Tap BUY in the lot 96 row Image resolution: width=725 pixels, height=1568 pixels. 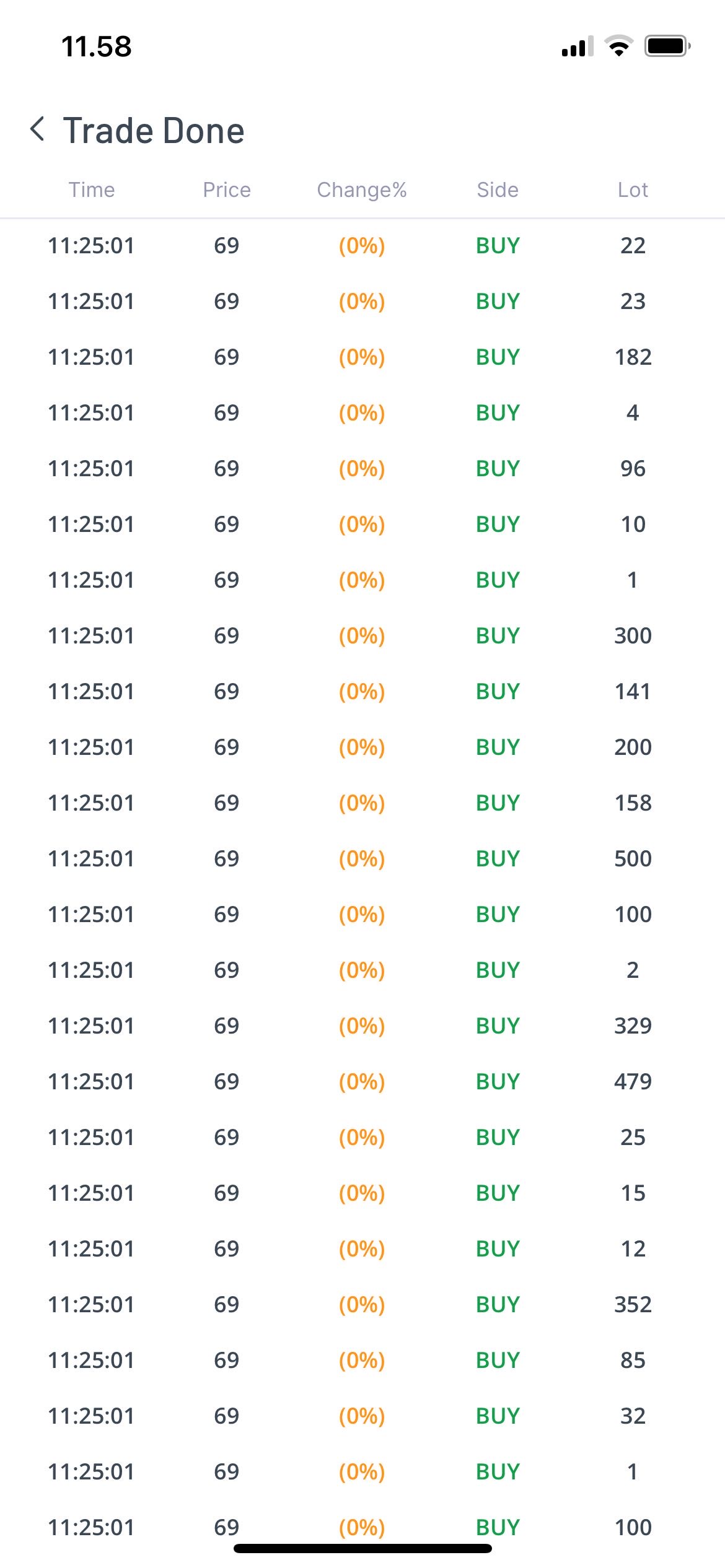(x=498, y=468)
